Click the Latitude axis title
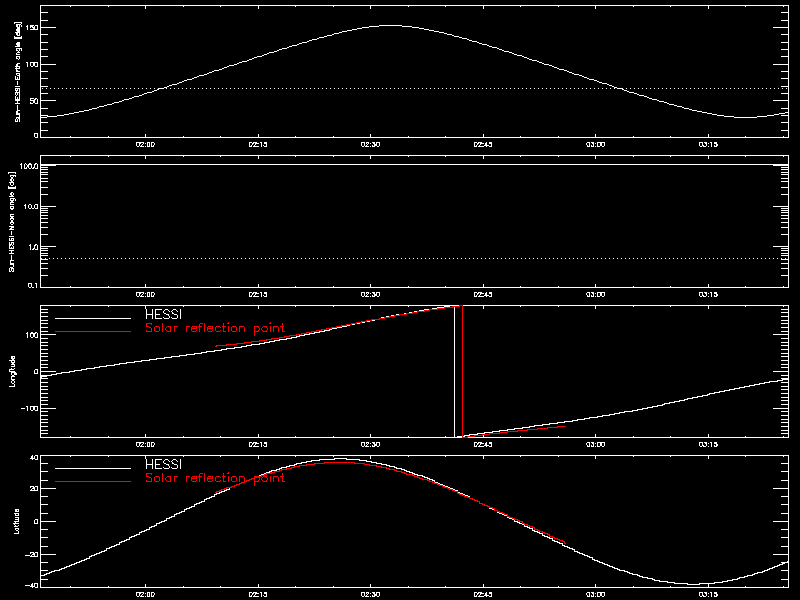 (17, 521)
